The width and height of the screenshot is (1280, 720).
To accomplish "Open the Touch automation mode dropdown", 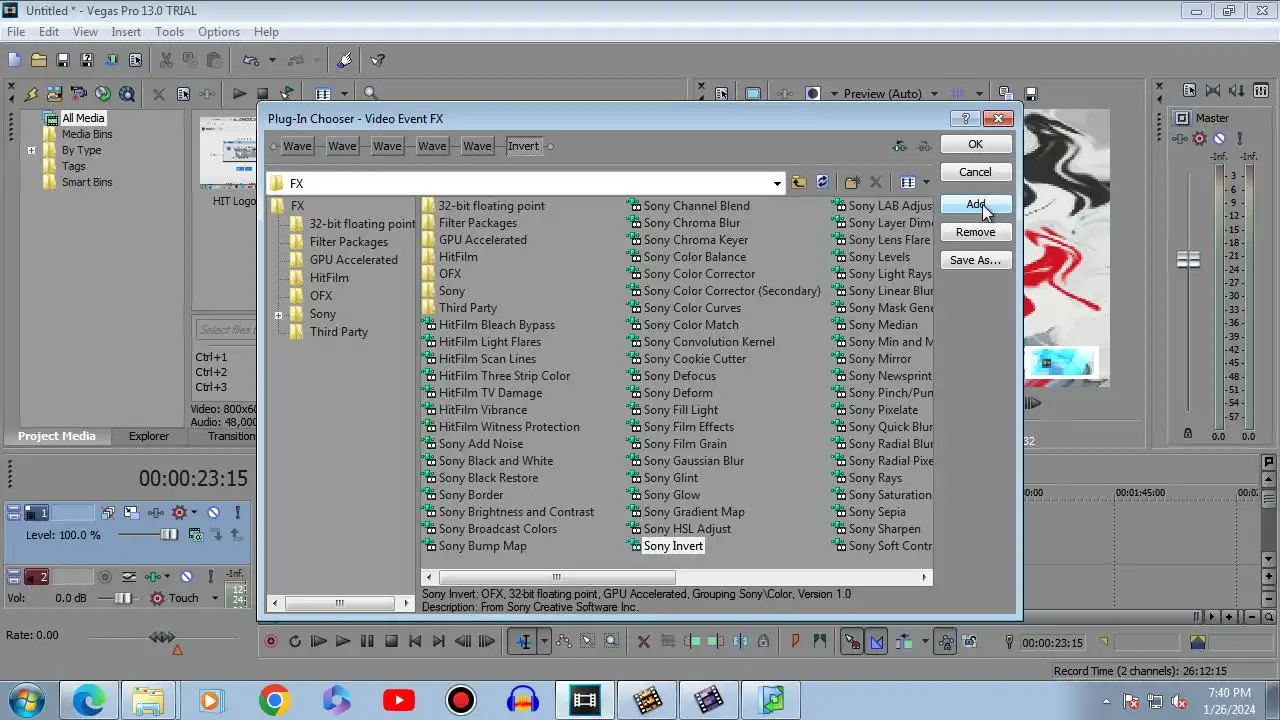I will click(x=215, y=598).
